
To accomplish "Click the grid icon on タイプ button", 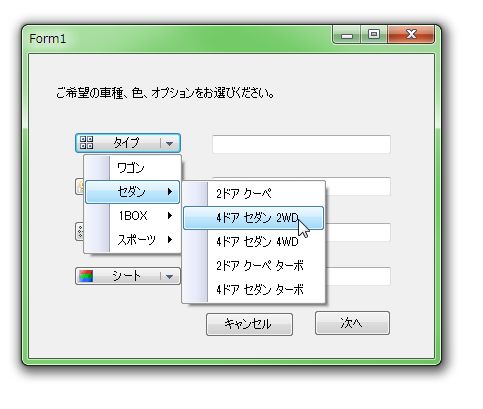I will tap(87, 143).
